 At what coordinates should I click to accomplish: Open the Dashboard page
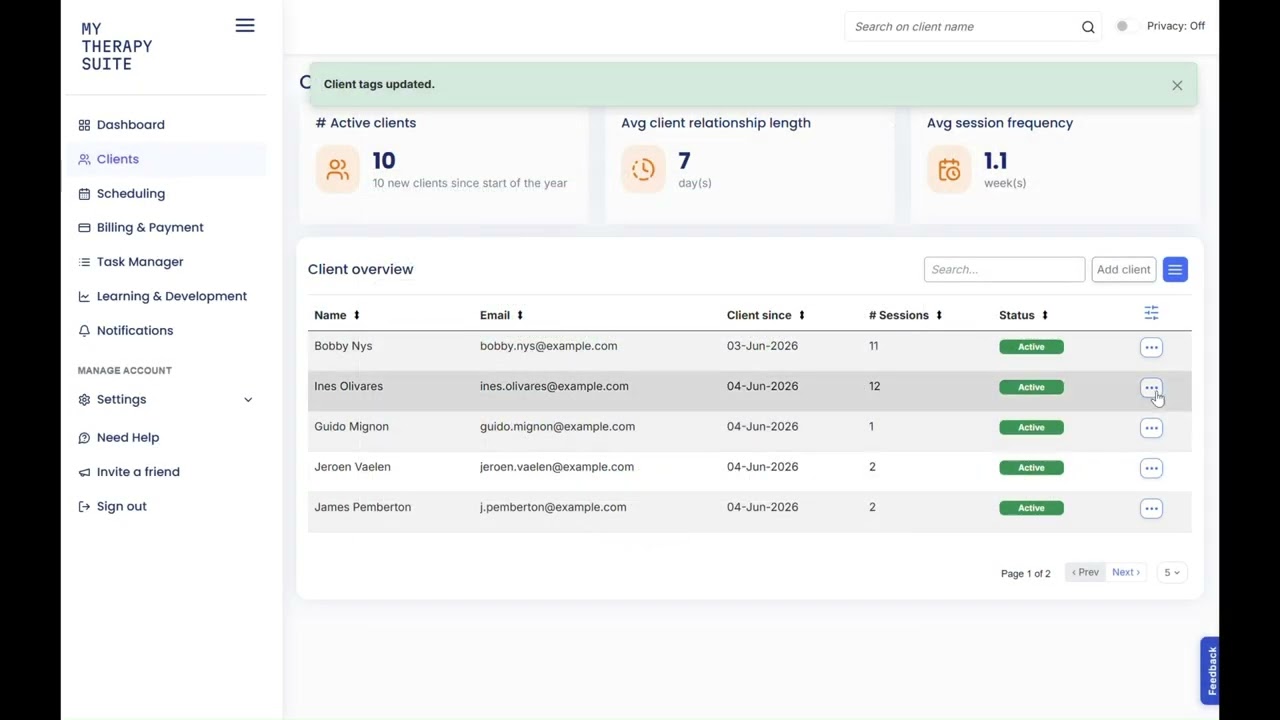coord(131,125)
